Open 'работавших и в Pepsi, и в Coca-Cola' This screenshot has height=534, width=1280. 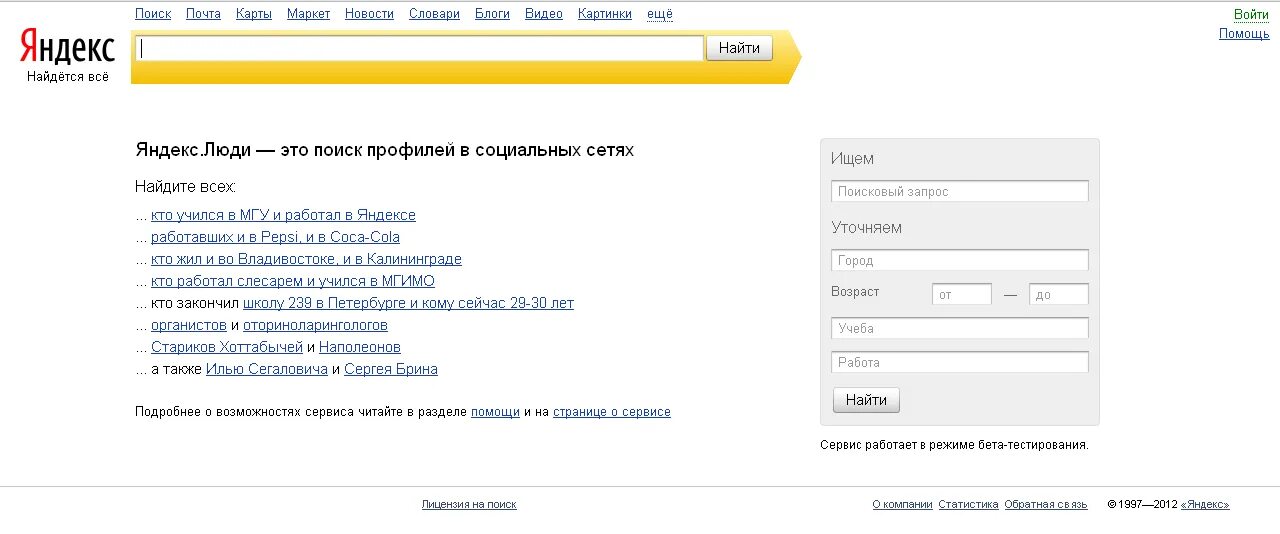pyautogui.click(x=275, y=237)
